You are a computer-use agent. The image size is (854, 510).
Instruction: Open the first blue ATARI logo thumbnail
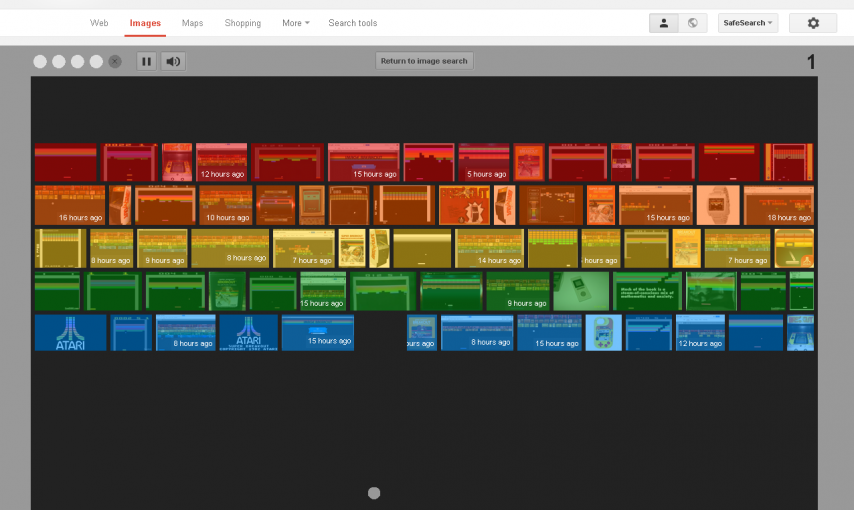(70, 332)
